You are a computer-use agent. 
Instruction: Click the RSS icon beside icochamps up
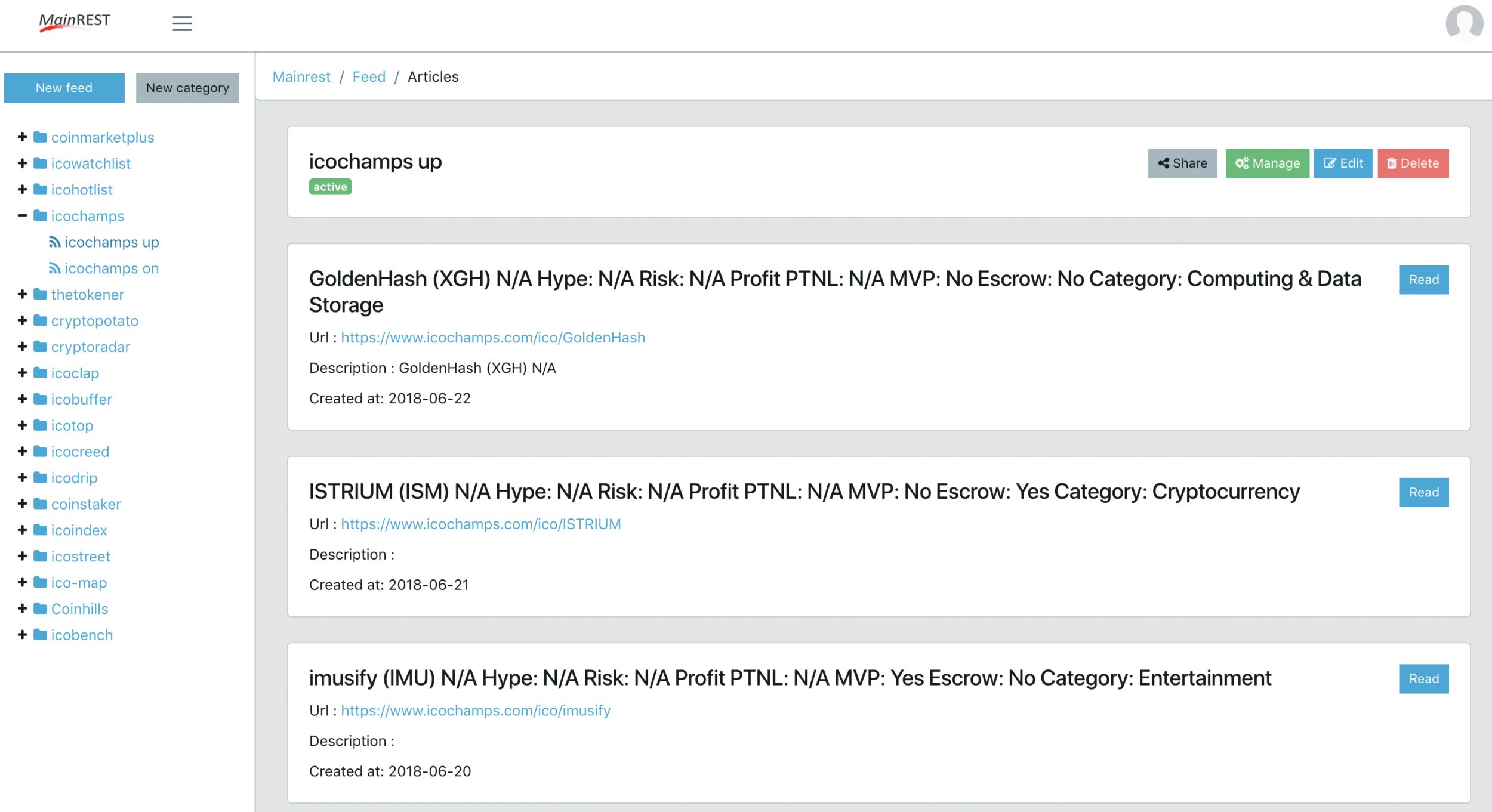click(54, 242)
